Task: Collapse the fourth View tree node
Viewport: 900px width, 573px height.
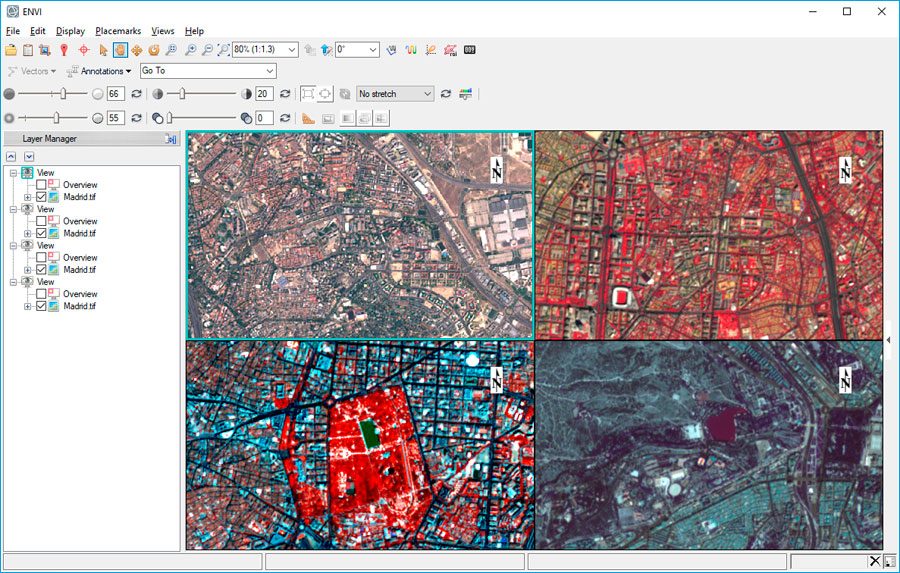Action: coord(13,282)
